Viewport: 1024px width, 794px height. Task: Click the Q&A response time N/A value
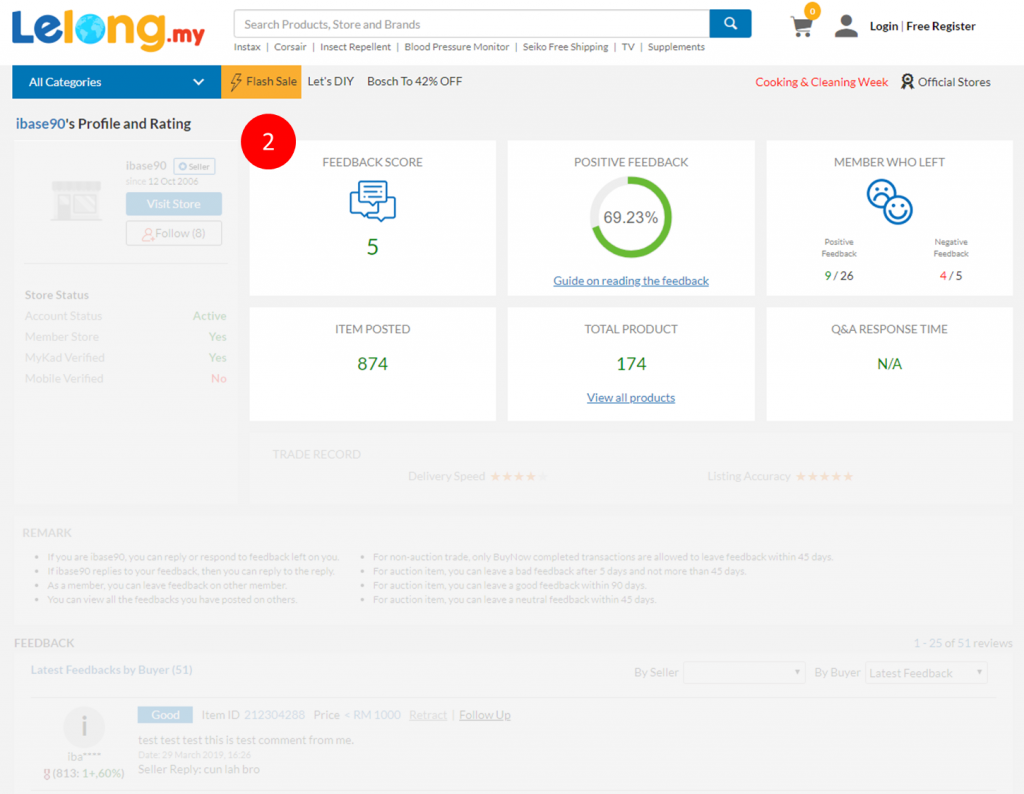tap(889, 364)
